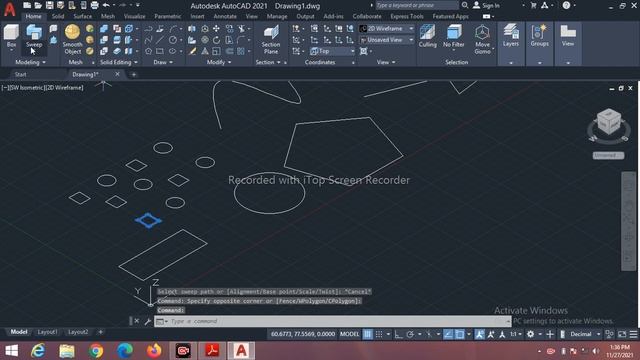Toggle object snap tracking in status bar
Viewport: 640px width, 360px height.
pyautogui.click(x=448, y=334)
